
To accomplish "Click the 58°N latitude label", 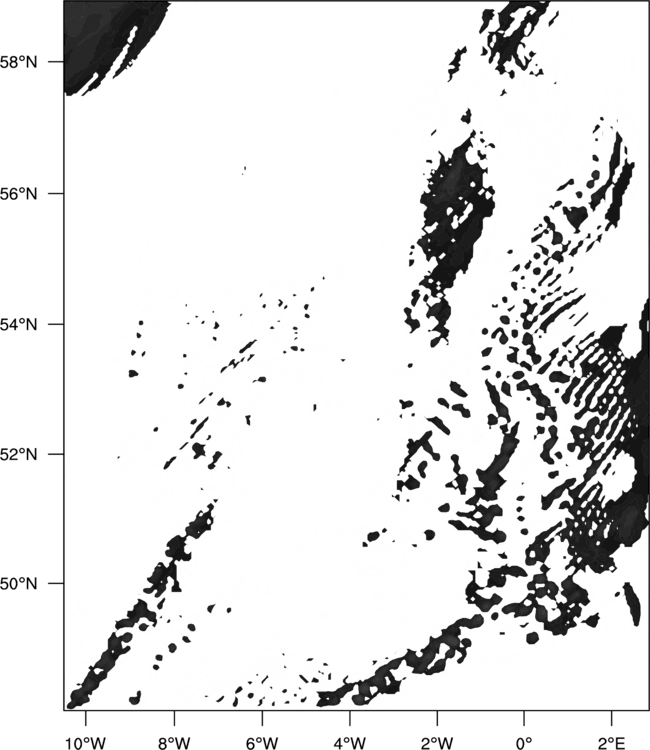I will 19,62.
